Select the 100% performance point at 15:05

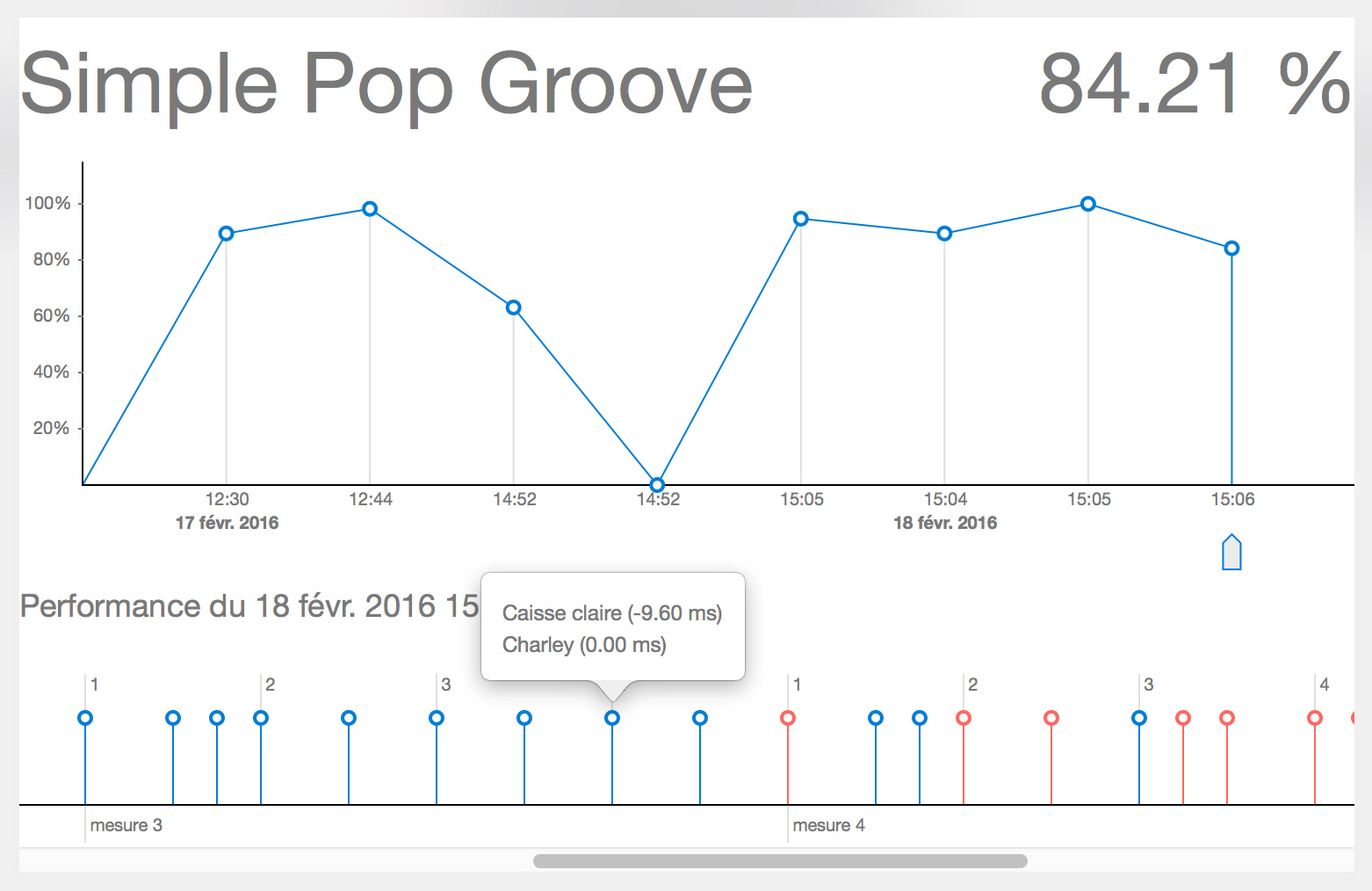click(1089, 204)
